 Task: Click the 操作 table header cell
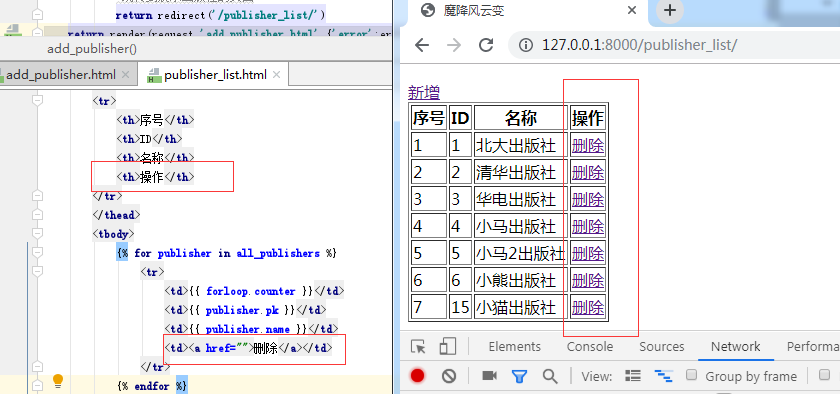(x=588, y=118)
